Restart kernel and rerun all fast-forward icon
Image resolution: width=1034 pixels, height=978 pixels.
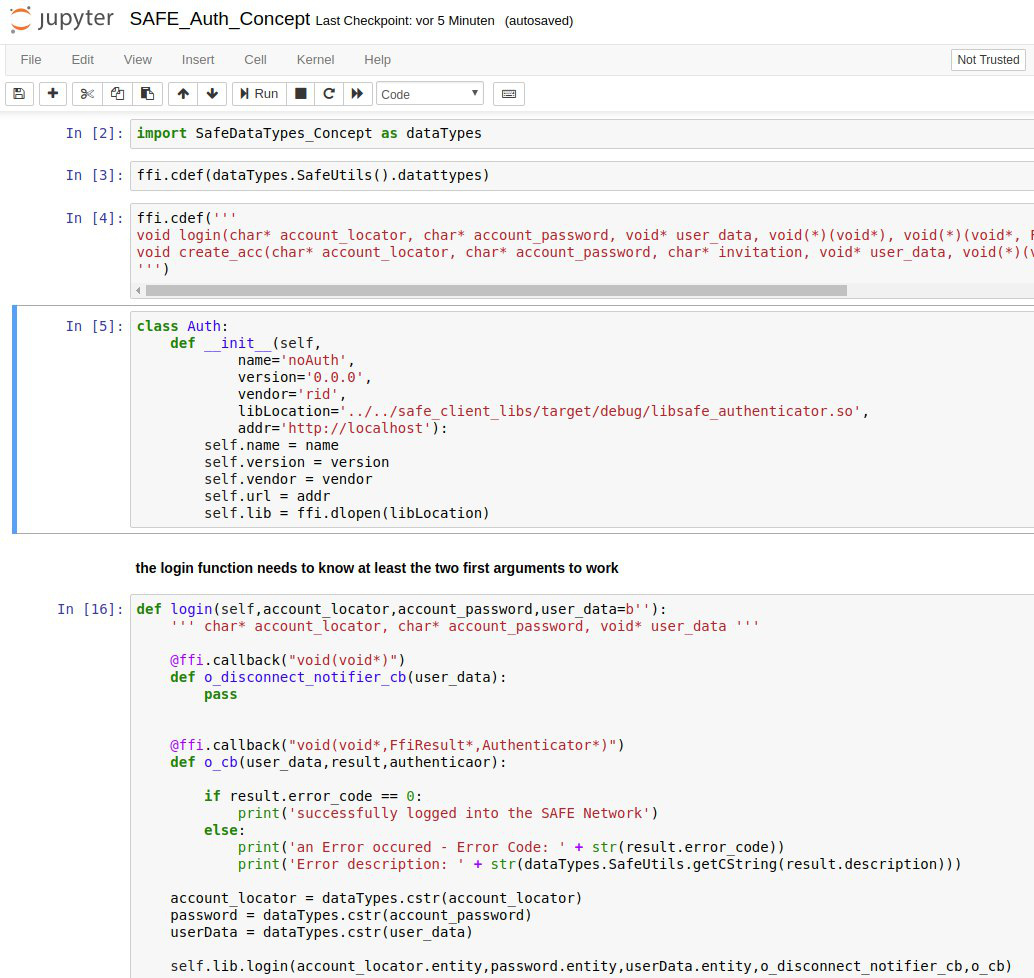coord(357,94)
